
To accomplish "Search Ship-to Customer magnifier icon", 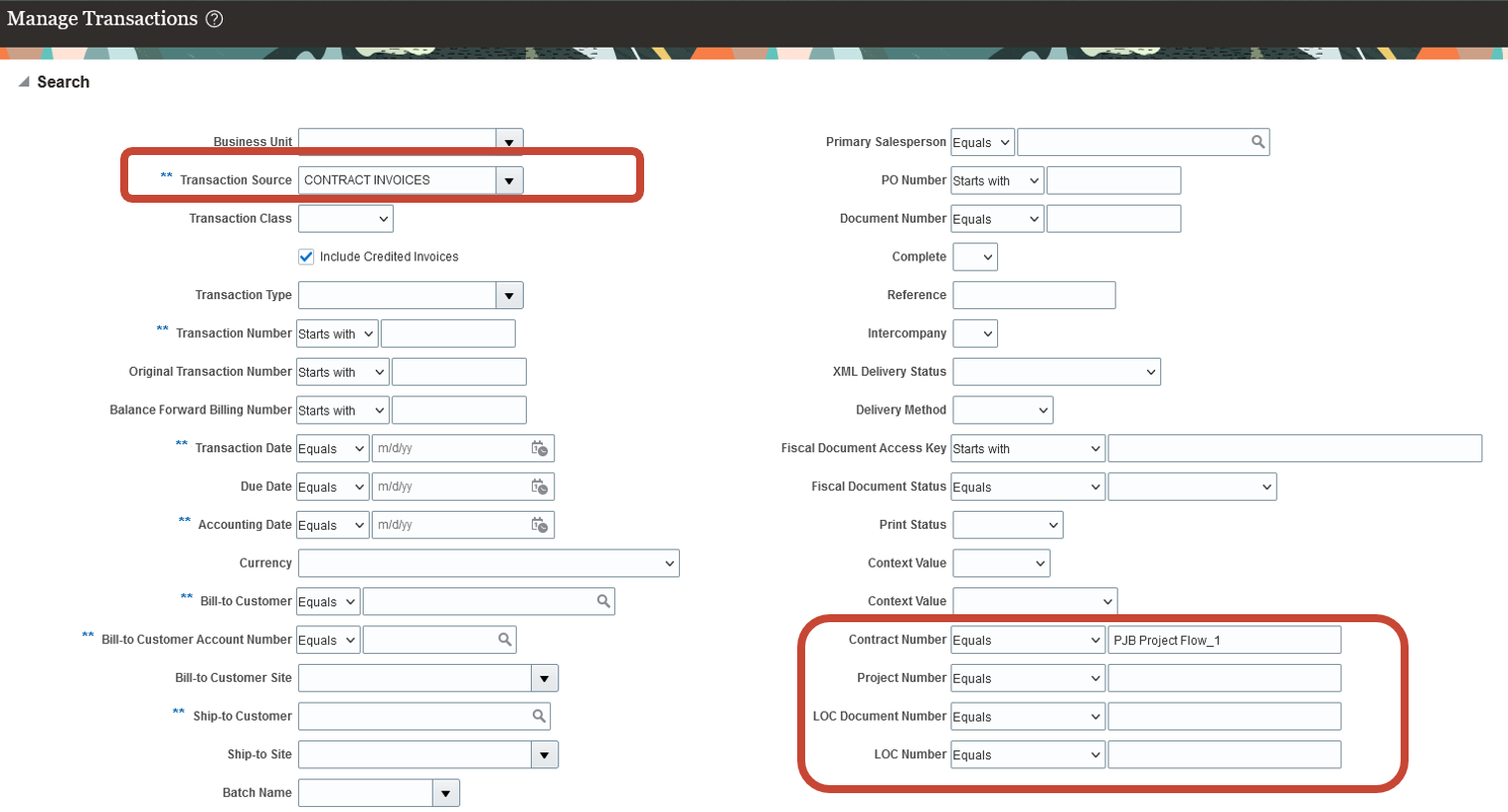I will coord(539,717).
